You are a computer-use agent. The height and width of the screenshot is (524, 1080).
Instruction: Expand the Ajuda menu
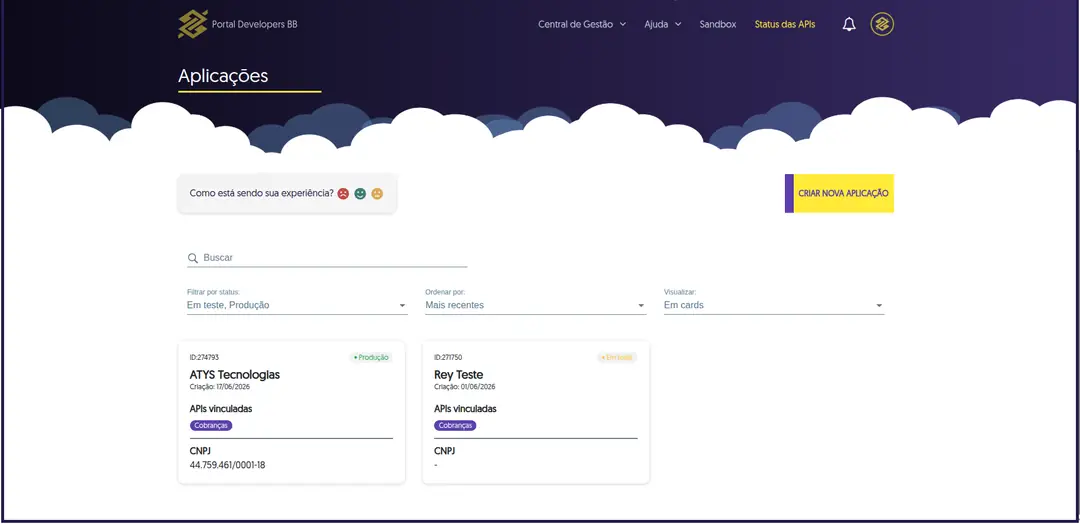[x=663, y=24]
